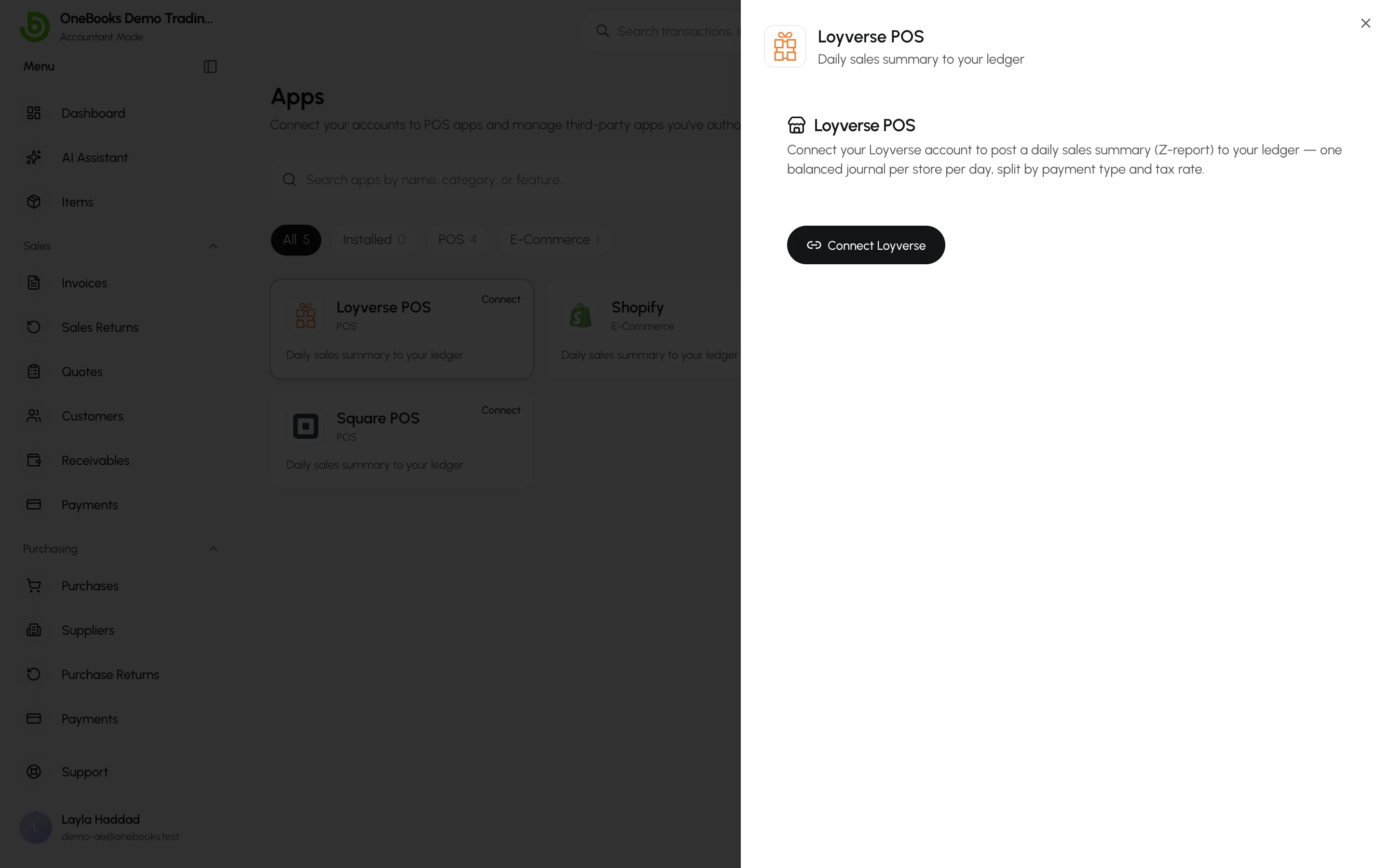This screenshot has height=868, width=1389.
Task: Click the Square POS logo
Action: [305, 426]
